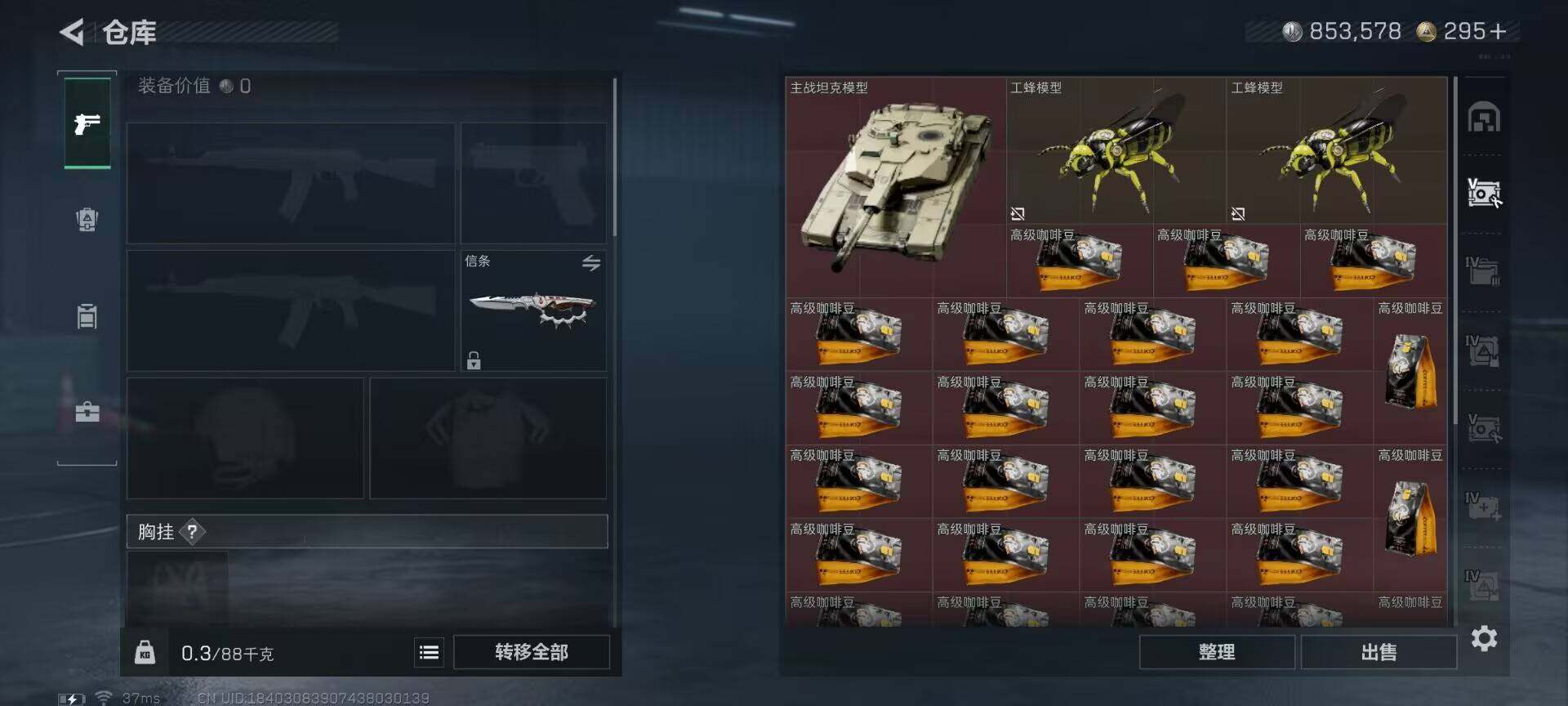Toggle the lock on 信条 knife slot
Viewport: 1568px width, 706px height.
click(474, 360)
